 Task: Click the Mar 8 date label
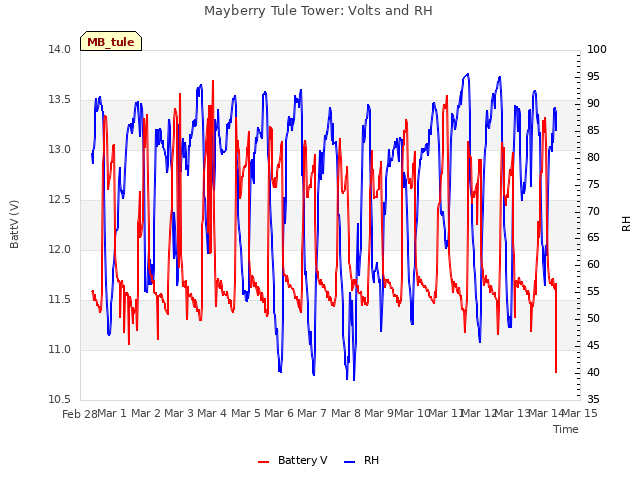point(346,413)
